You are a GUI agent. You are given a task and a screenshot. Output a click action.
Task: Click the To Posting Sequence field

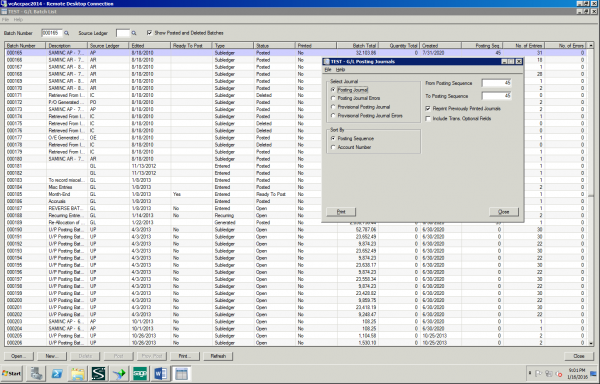(x=496, y=96)
